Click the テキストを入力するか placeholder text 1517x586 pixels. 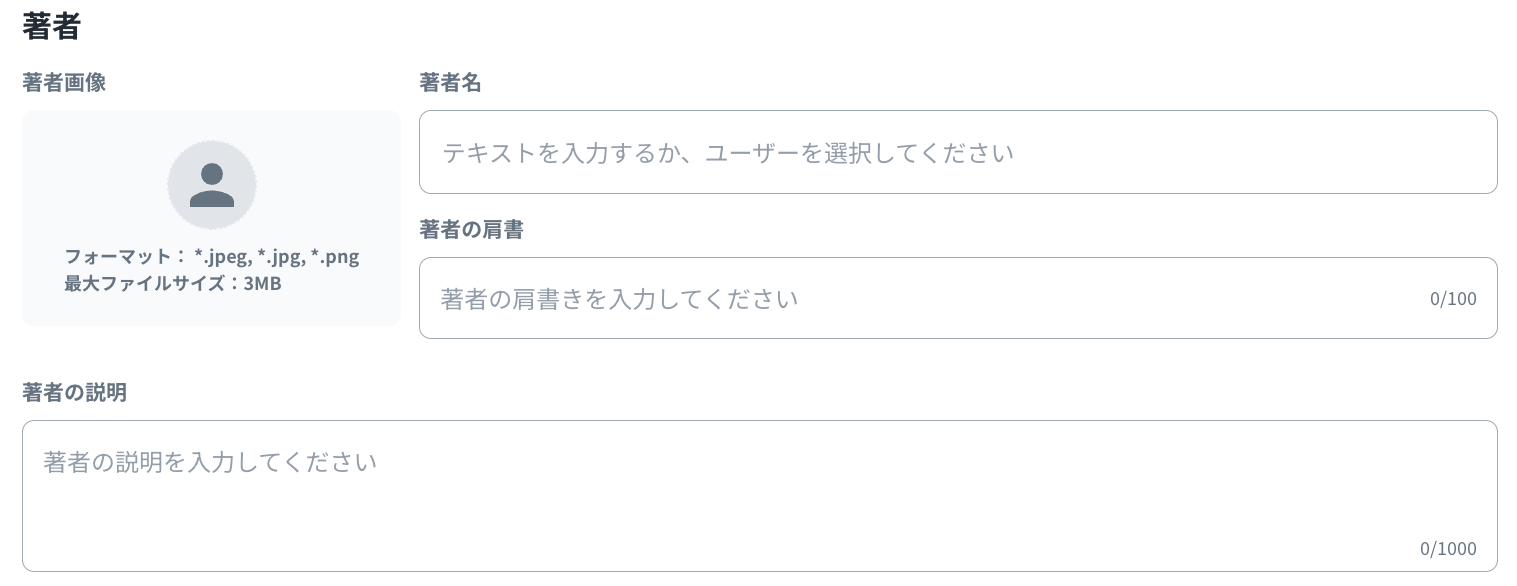728,153
